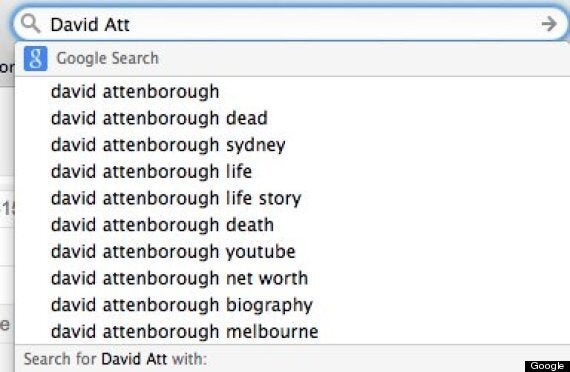Select the Google Search provider row

tap(292, 59)
